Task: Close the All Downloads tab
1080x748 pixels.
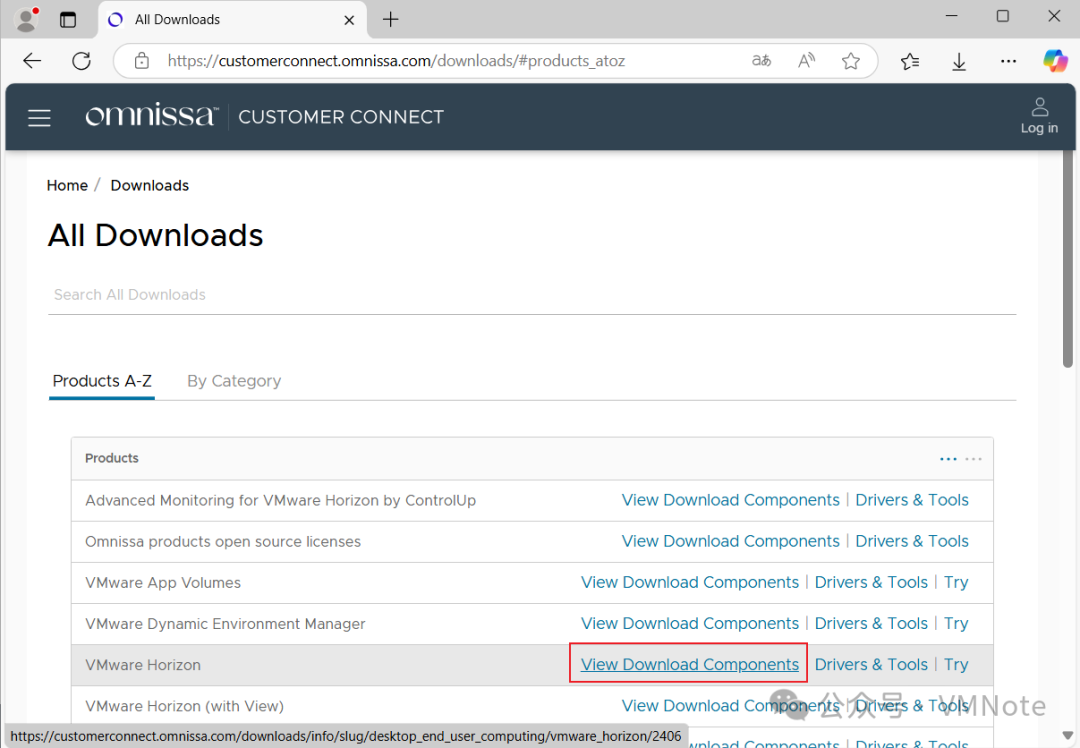Action: (349, 20)
